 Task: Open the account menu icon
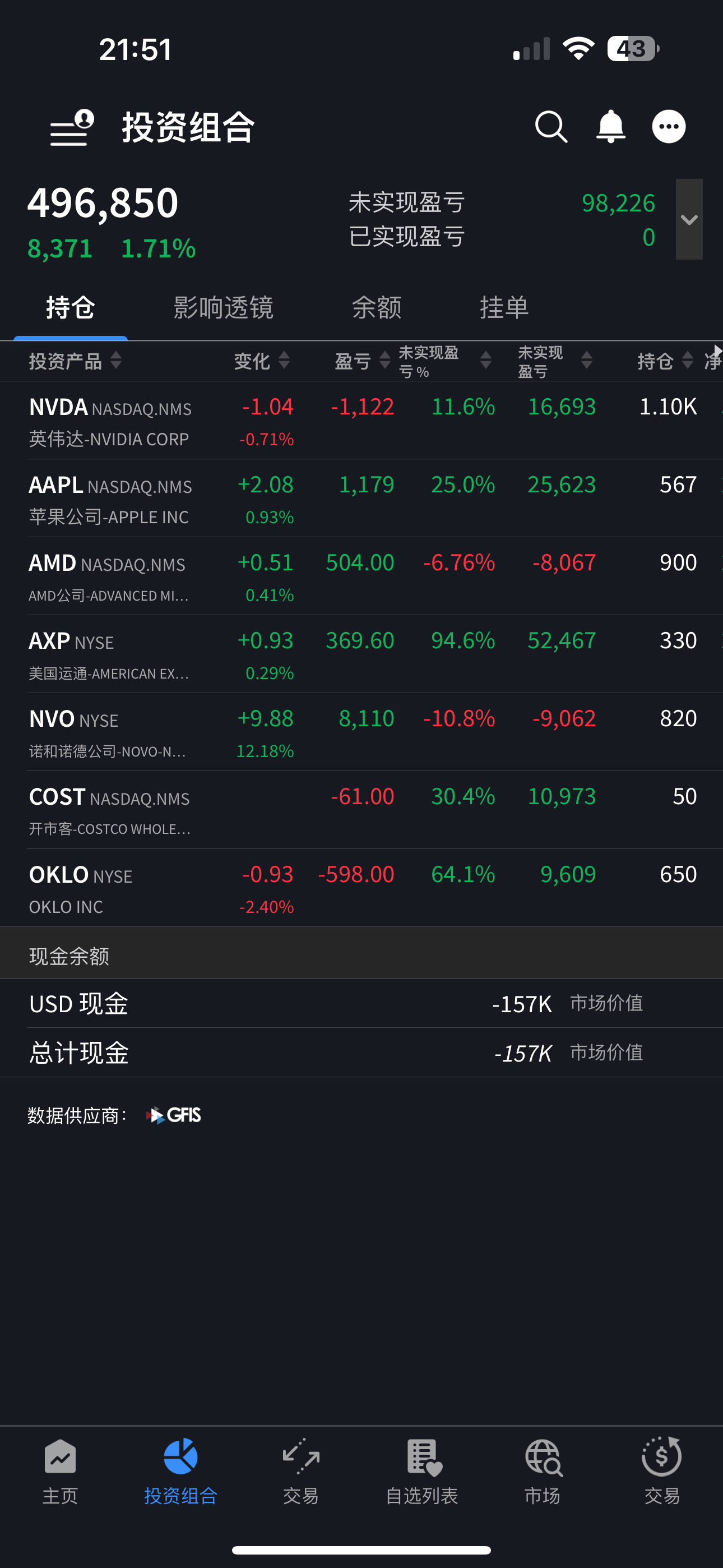click(72, 128)
